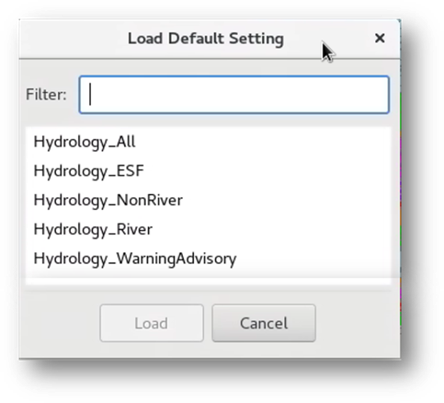
Task: Cancel loading a default setting
Action: pyautogui.click(x=264, y=323)
